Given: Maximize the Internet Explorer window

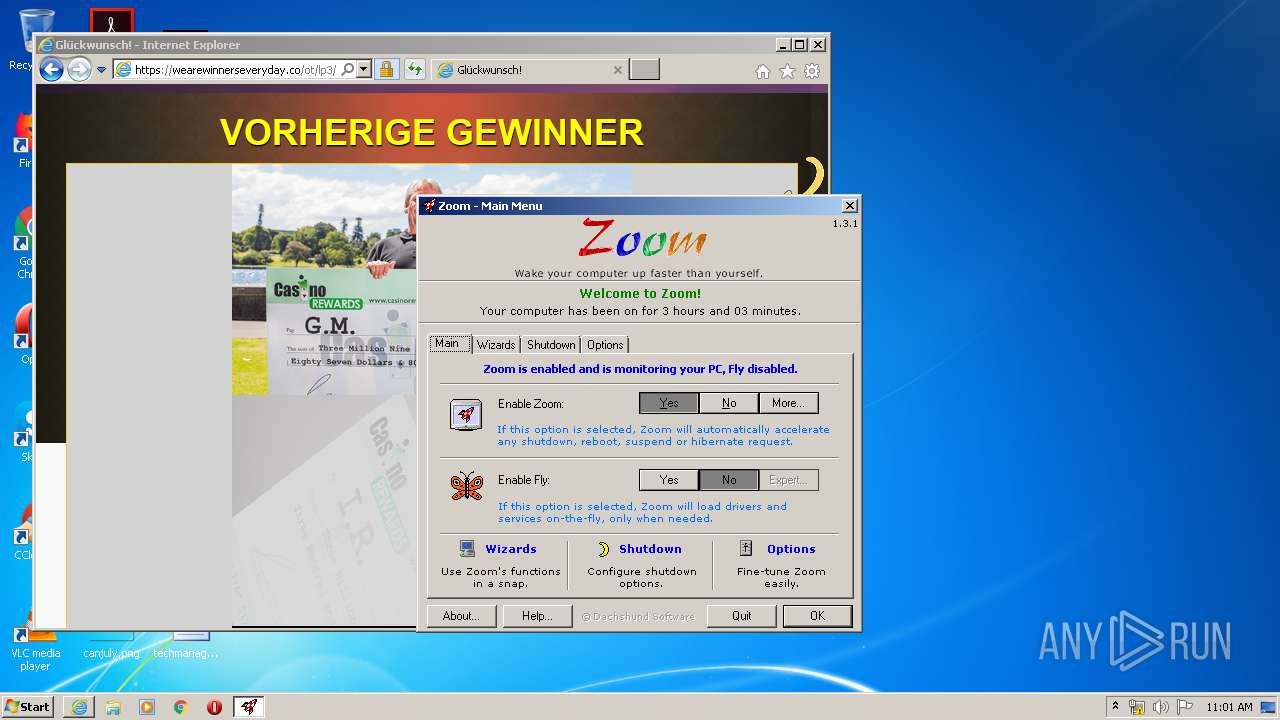Looking at the screenshot, I should point(799,45).
